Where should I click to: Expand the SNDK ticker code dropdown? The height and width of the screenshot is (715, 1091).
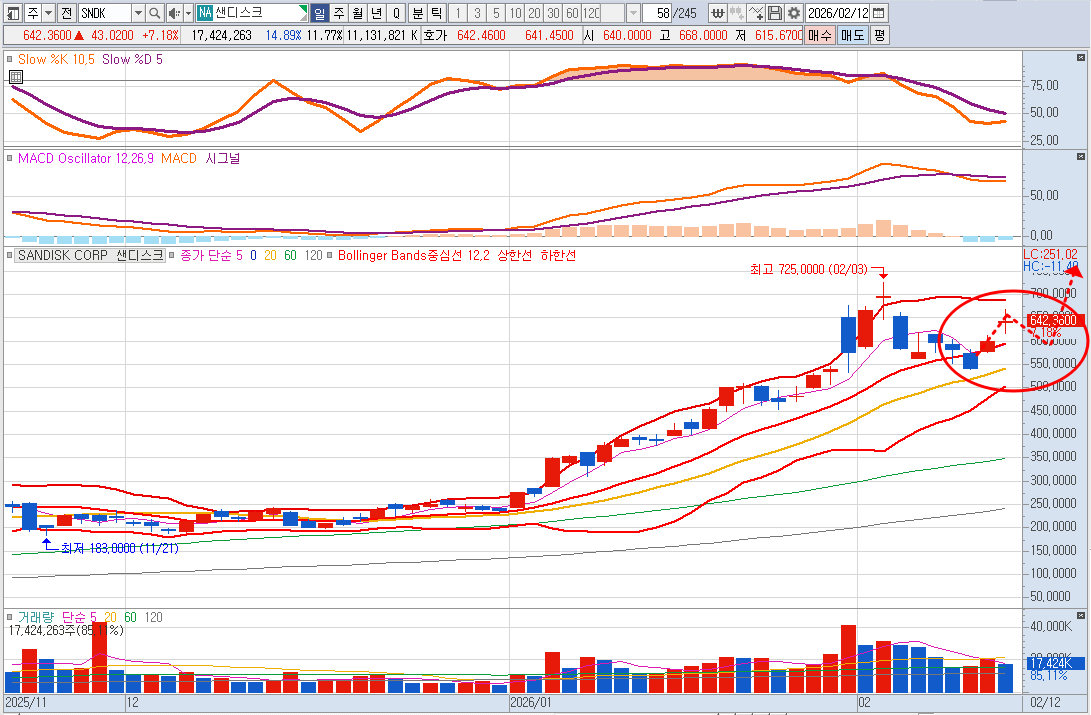138,13
